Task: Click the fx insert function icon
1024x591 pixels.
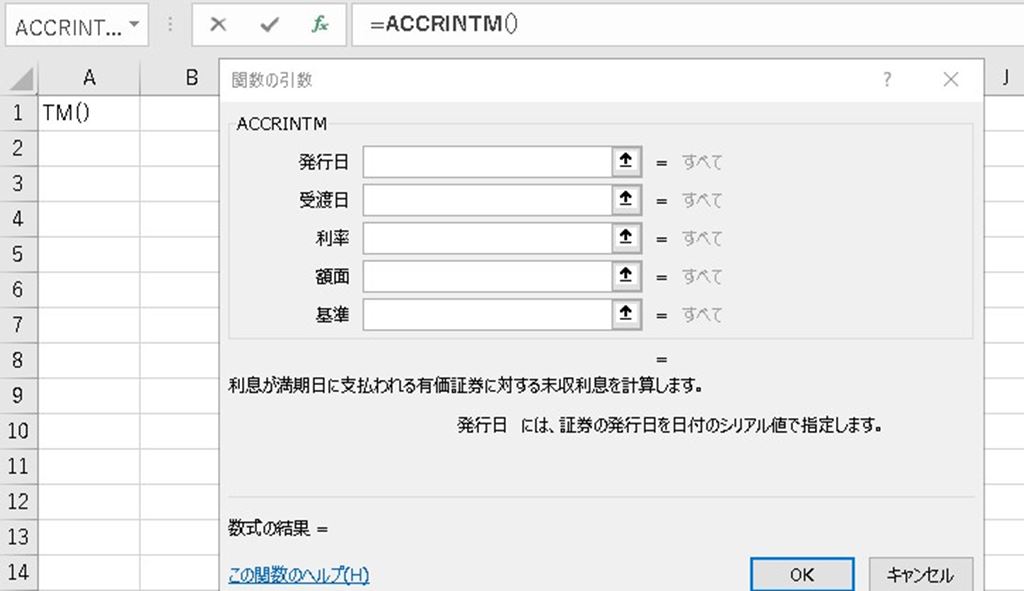Action: coord(320,26)
